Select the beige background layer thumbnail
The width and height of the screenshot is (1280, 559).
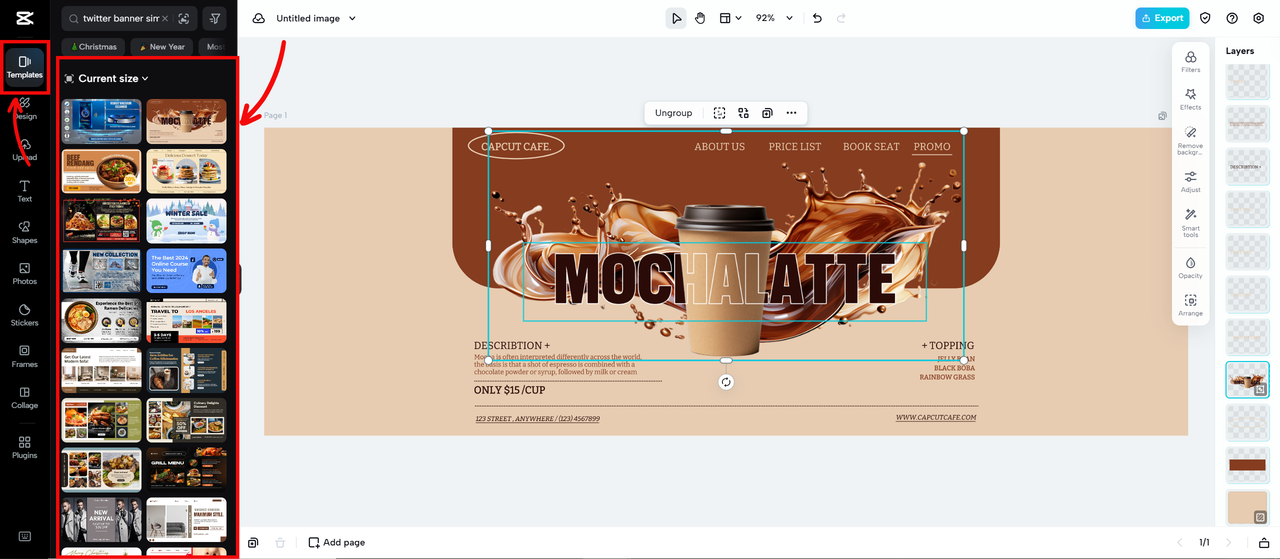(x=1247, y=508)
